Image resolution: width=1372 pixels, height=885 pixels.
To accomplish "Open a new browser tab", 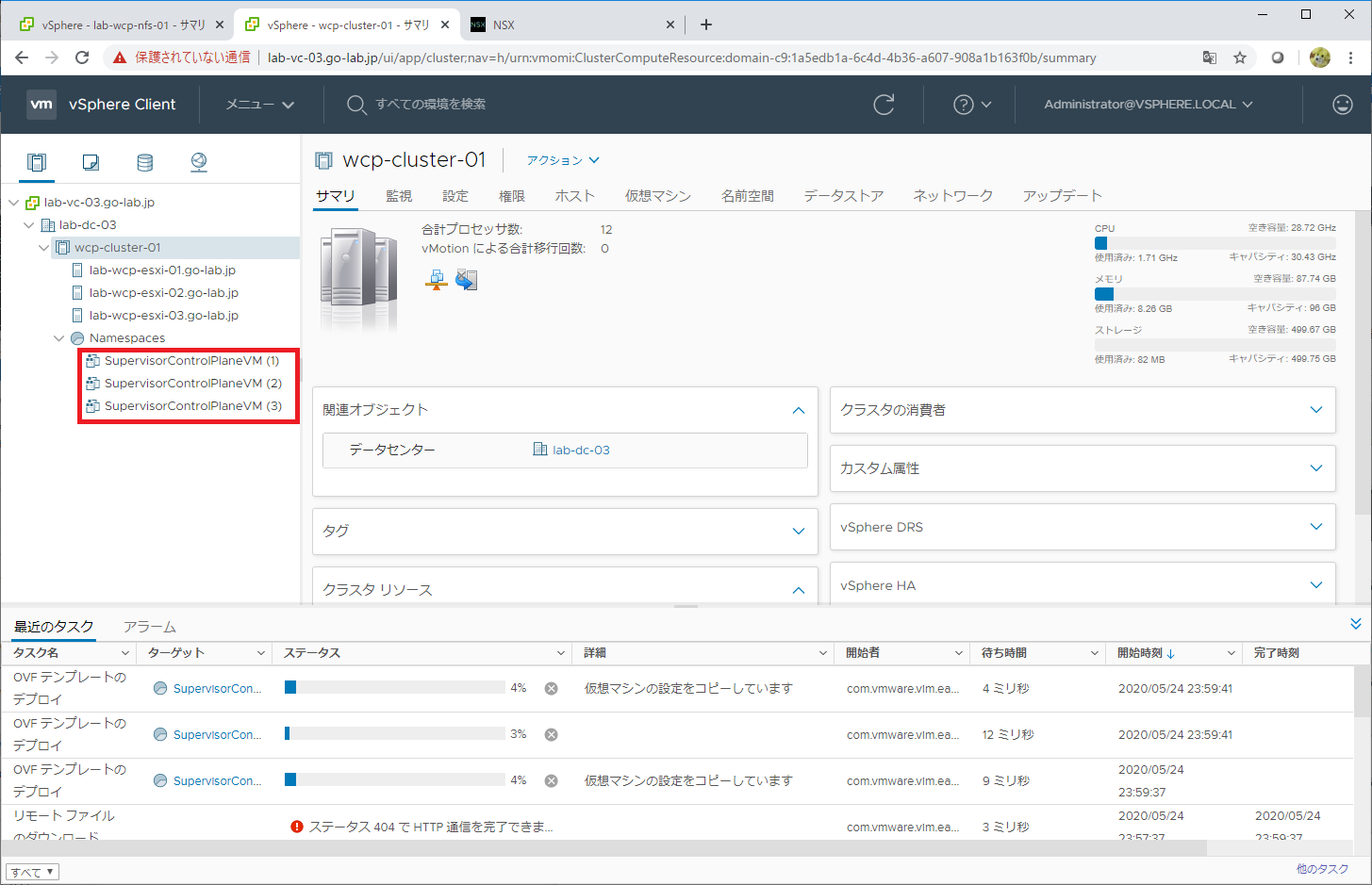I will point(706,25).
